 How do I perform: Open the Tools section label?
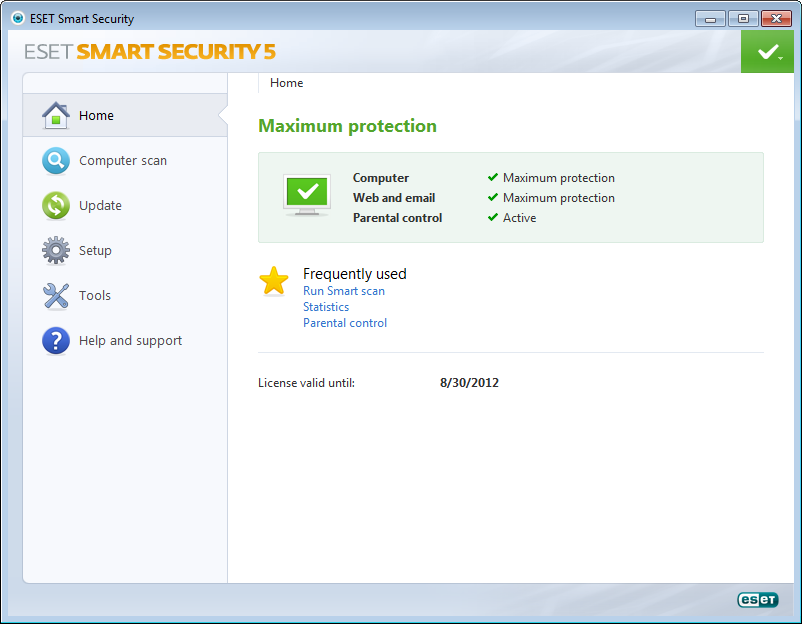tap(95, 296)
